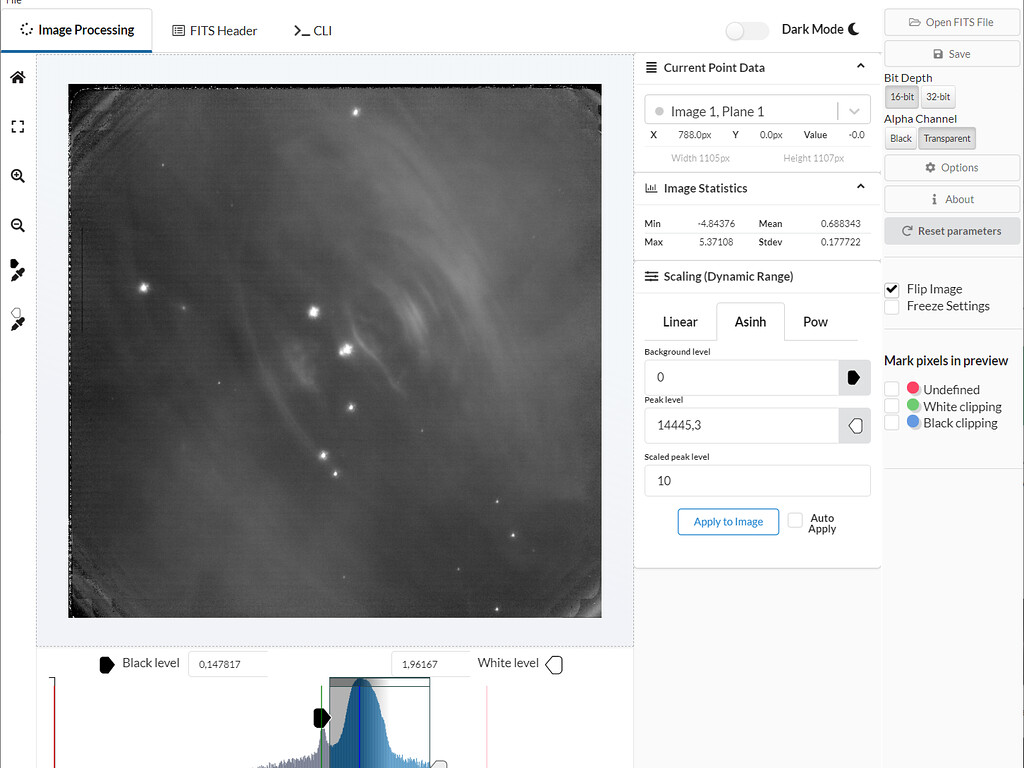Click the peak level white marker icon
The height and width of the screenshot is (768, 1024).
click(855, 426)
